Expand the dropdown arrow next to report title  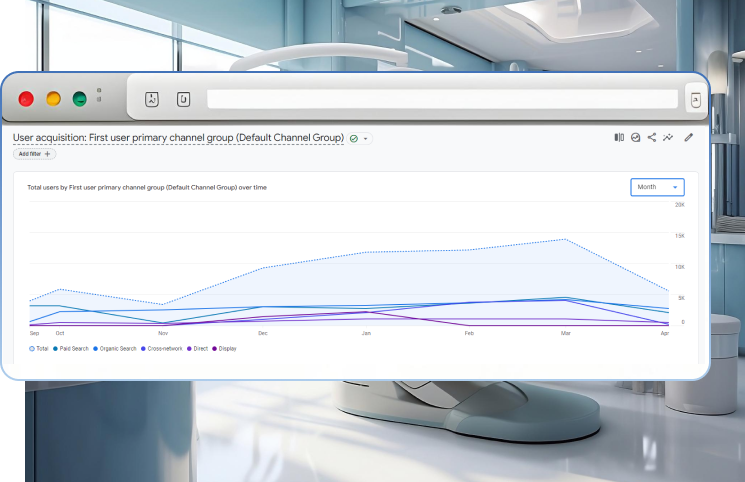coord(366,138)
